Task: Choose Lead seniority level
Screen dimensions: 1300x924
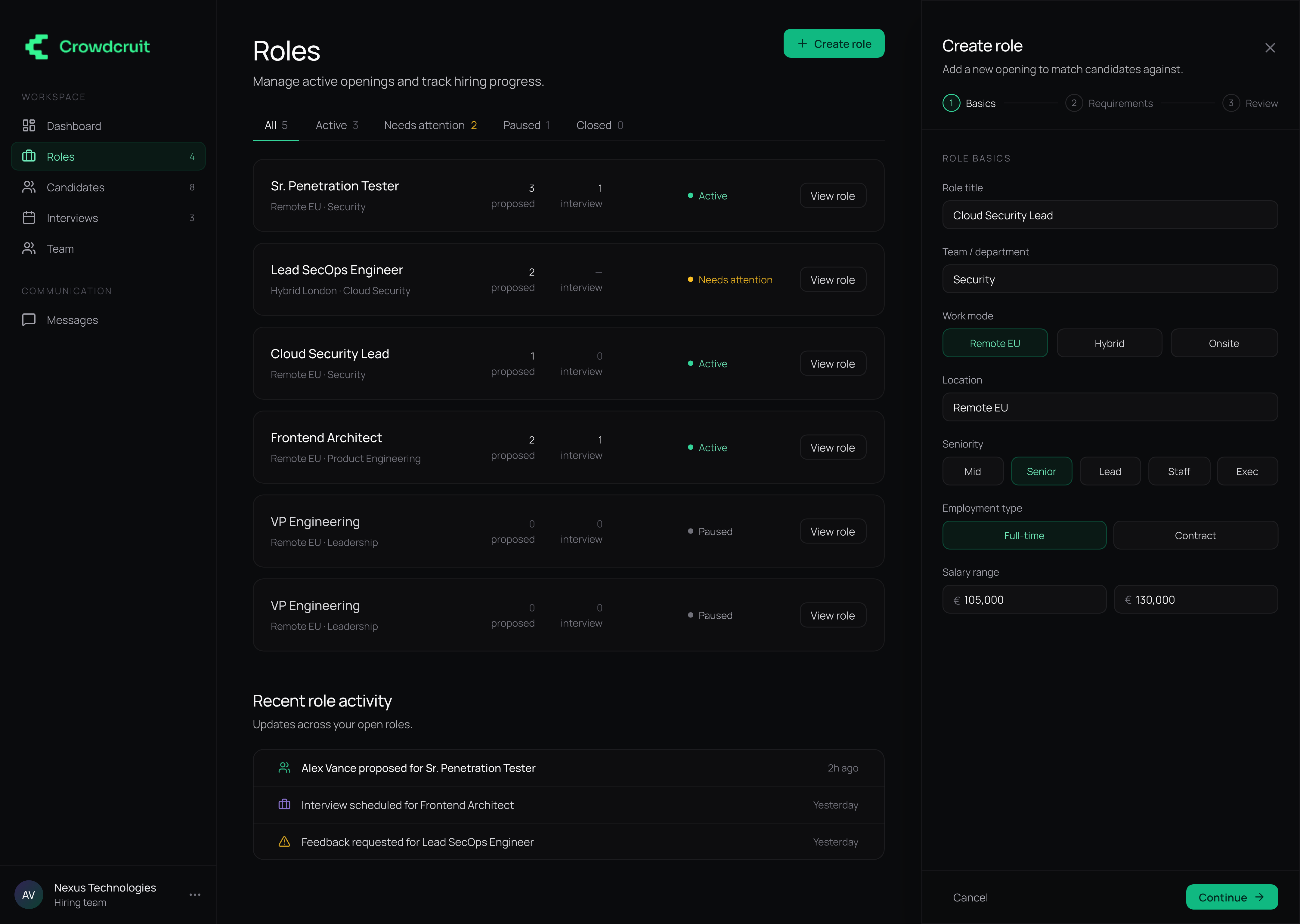Action: (x=1110, y=471)
